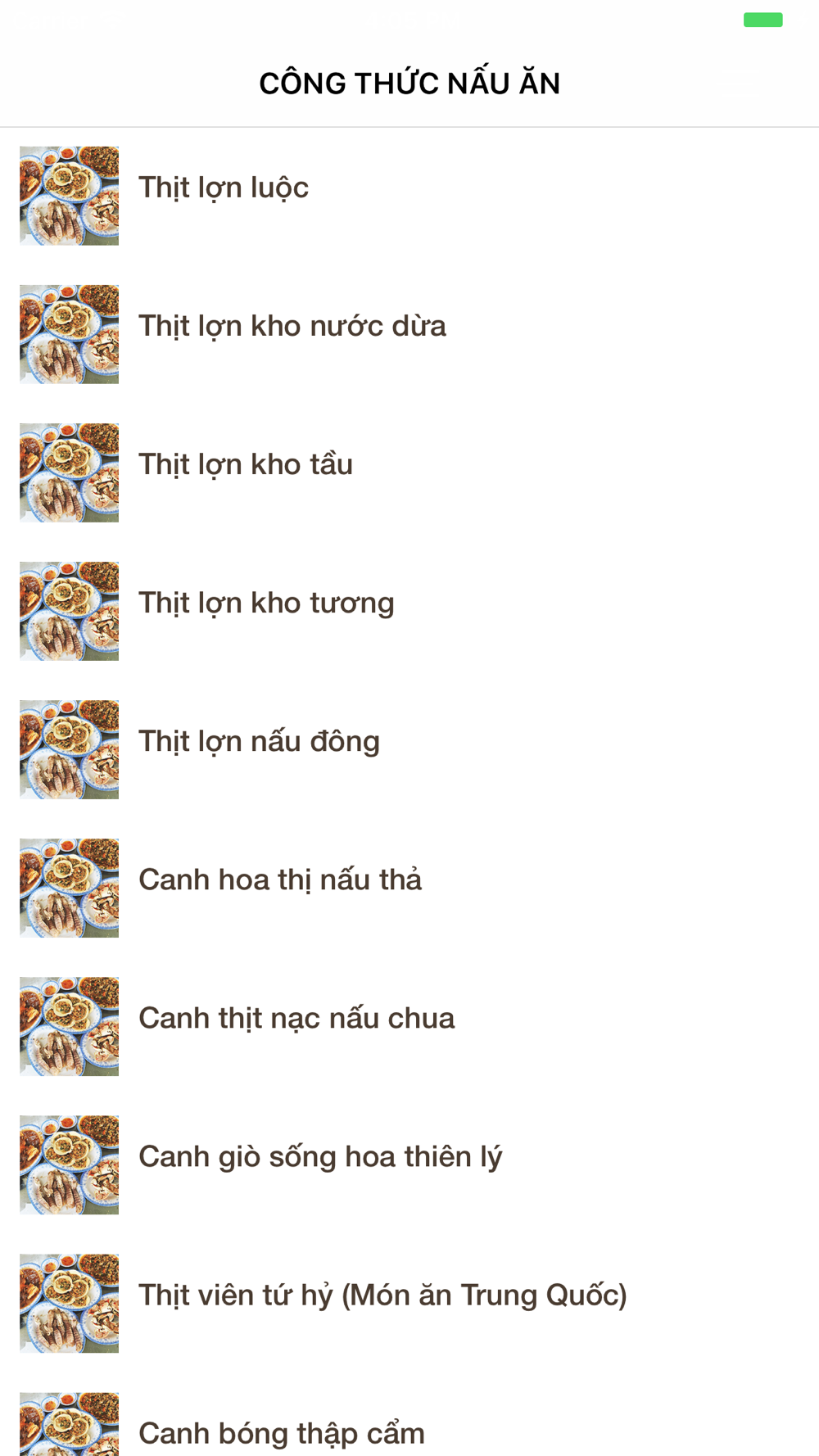Tap the green battery status indicator
Screen dimensions: 819x1456
tap(763, 20)
